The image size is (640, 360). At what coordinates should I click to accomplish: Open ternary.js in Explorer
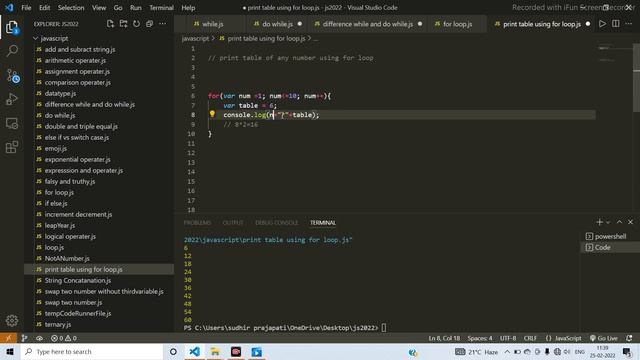pyautogui.click(x=58, y=324)
